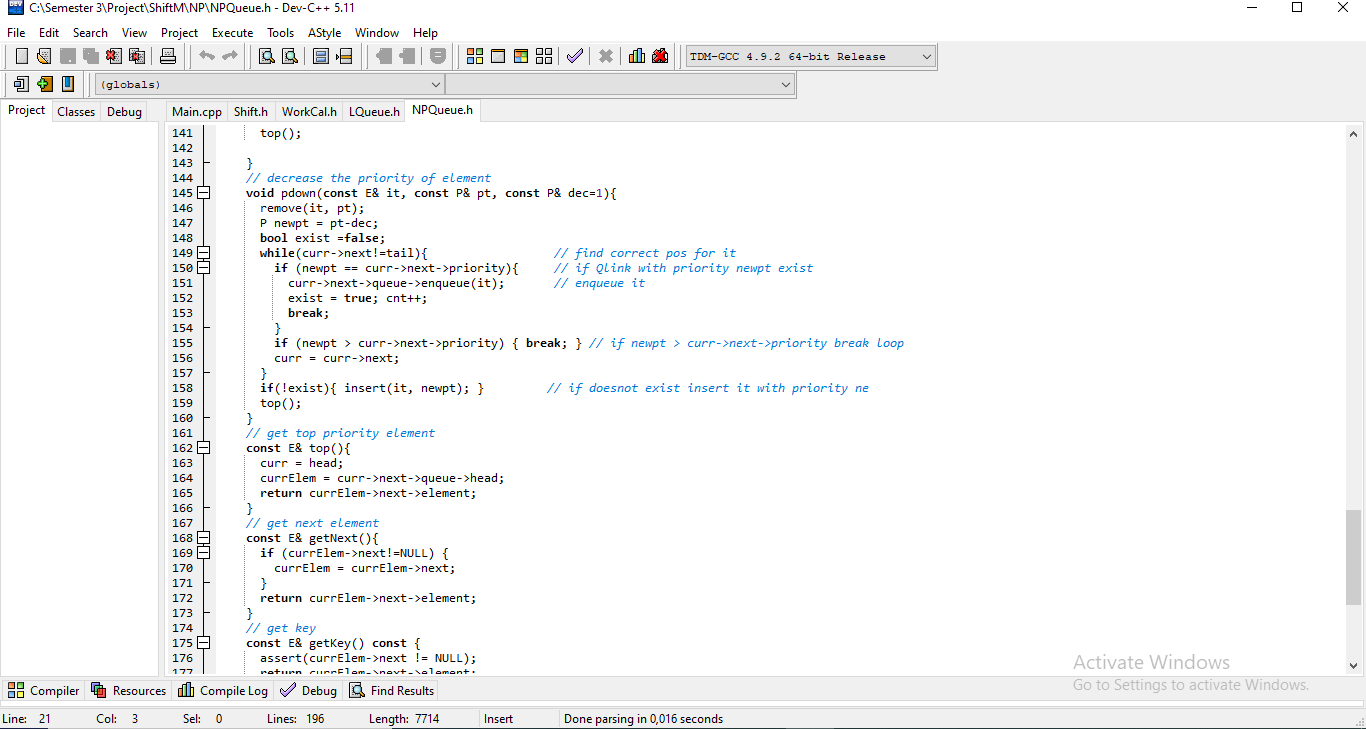Viewport: 1366px width, 729px height.
Task: Collapse the top() function at line 162
Action: [x=204, y=448]
